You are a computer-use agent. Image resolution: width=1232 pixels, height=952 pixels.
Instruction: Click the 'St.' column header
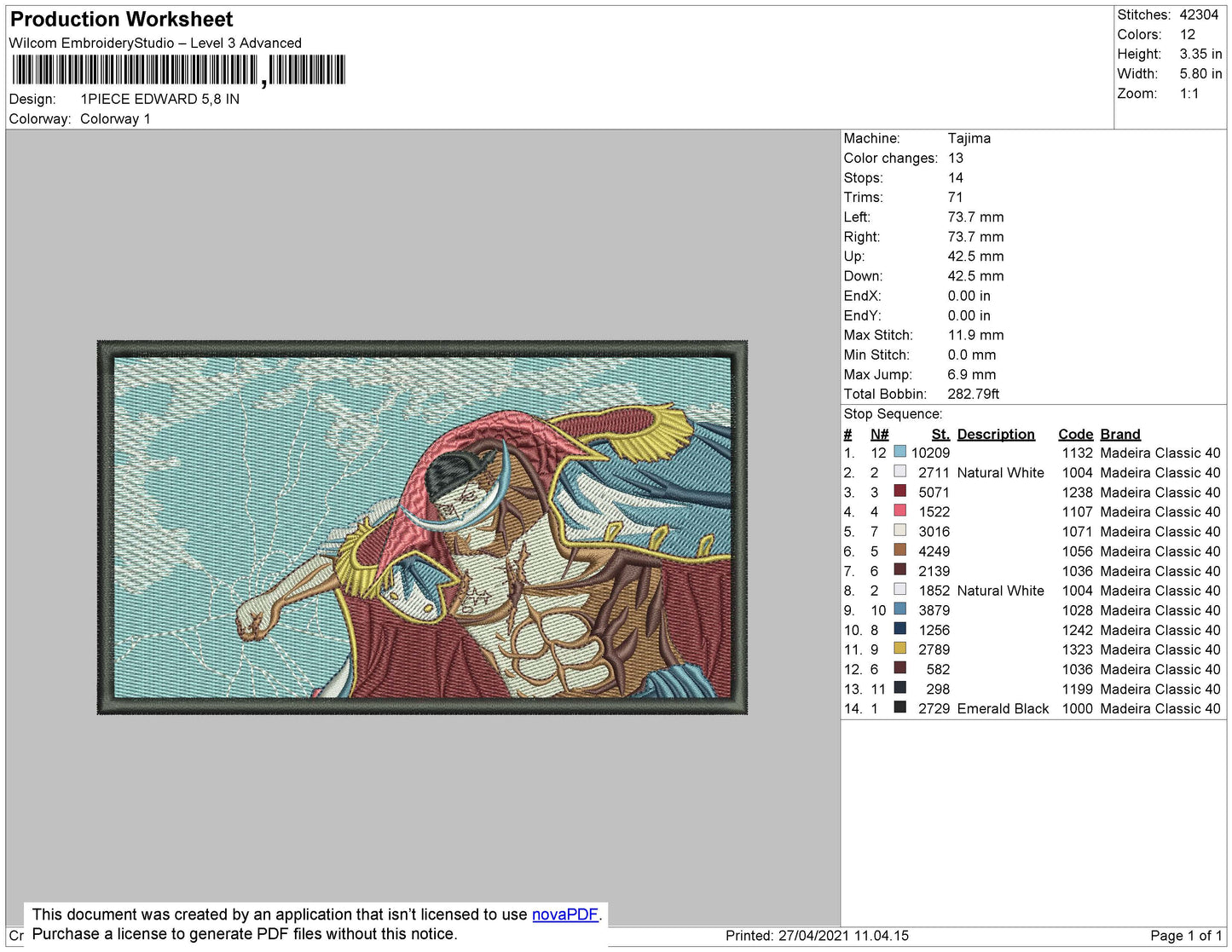tap(941, 434)
